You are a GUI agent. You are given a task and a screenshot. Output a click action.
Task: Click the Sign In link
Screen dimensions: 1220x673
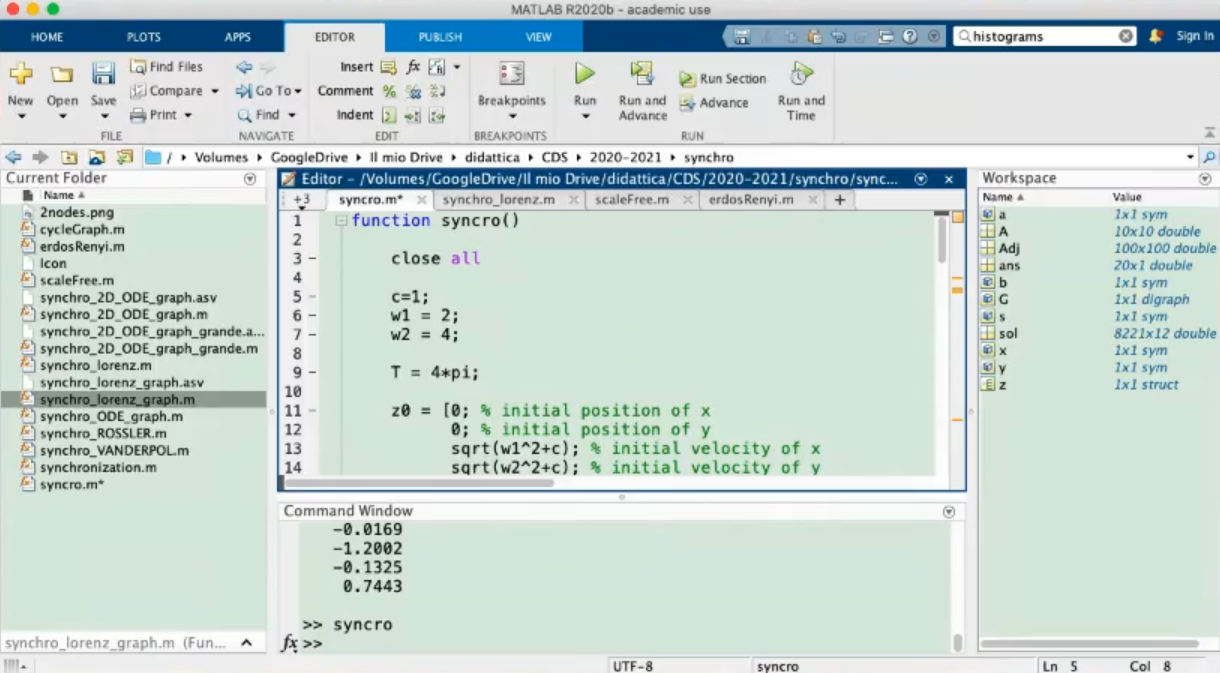click(1194, 36)
